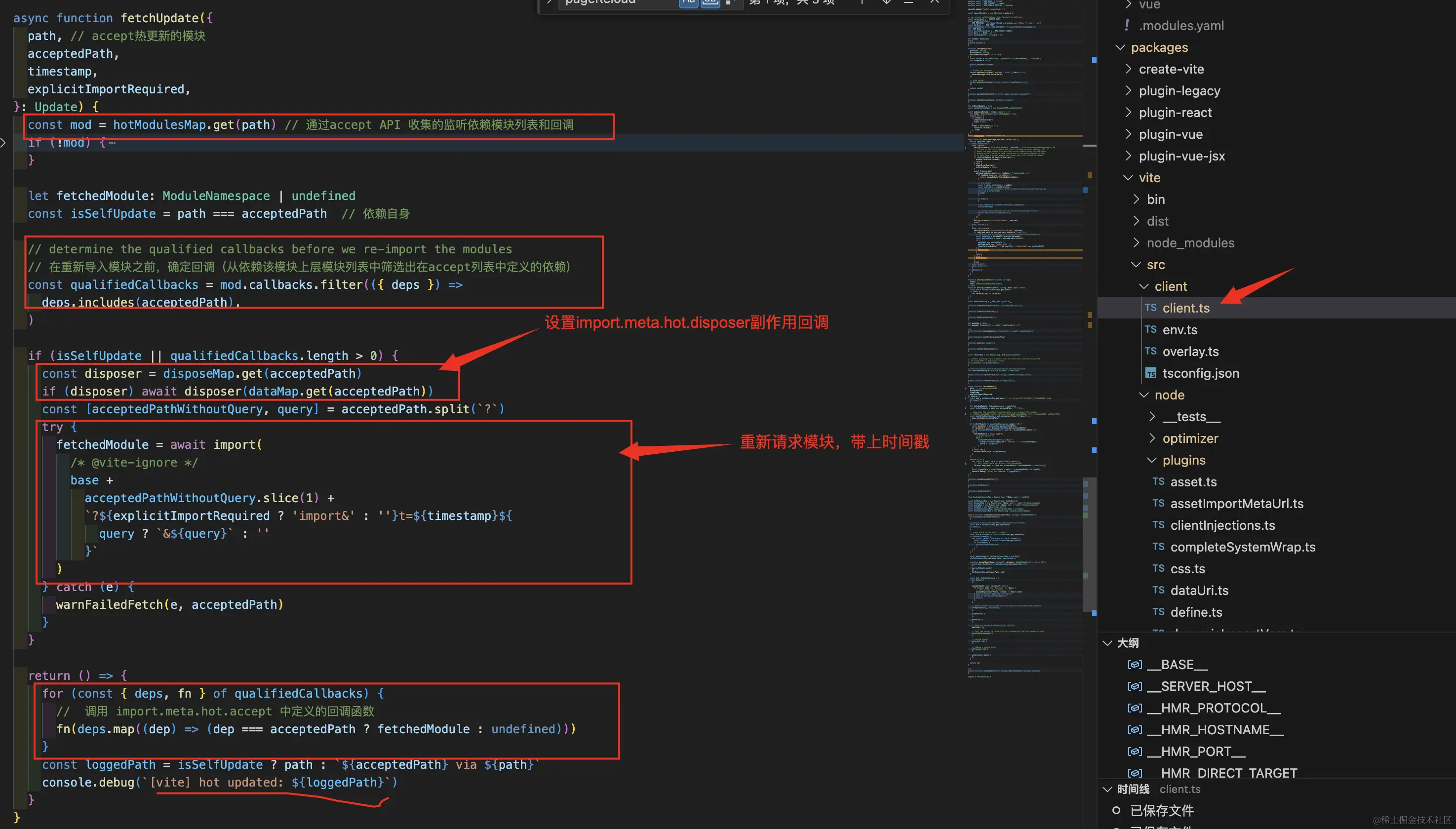
Task: Click the yaml icon of .modules.yaml
Action: (1127, 25)
